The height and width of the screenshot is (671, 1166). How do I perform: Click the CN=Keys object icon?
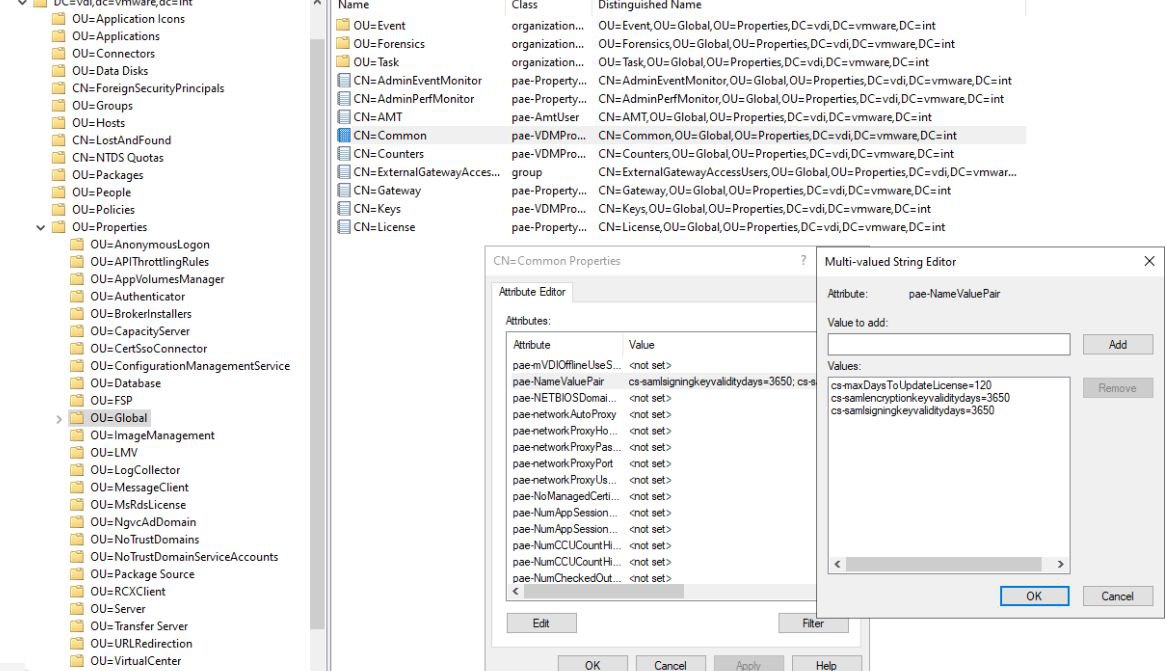(x=344, y=209)
